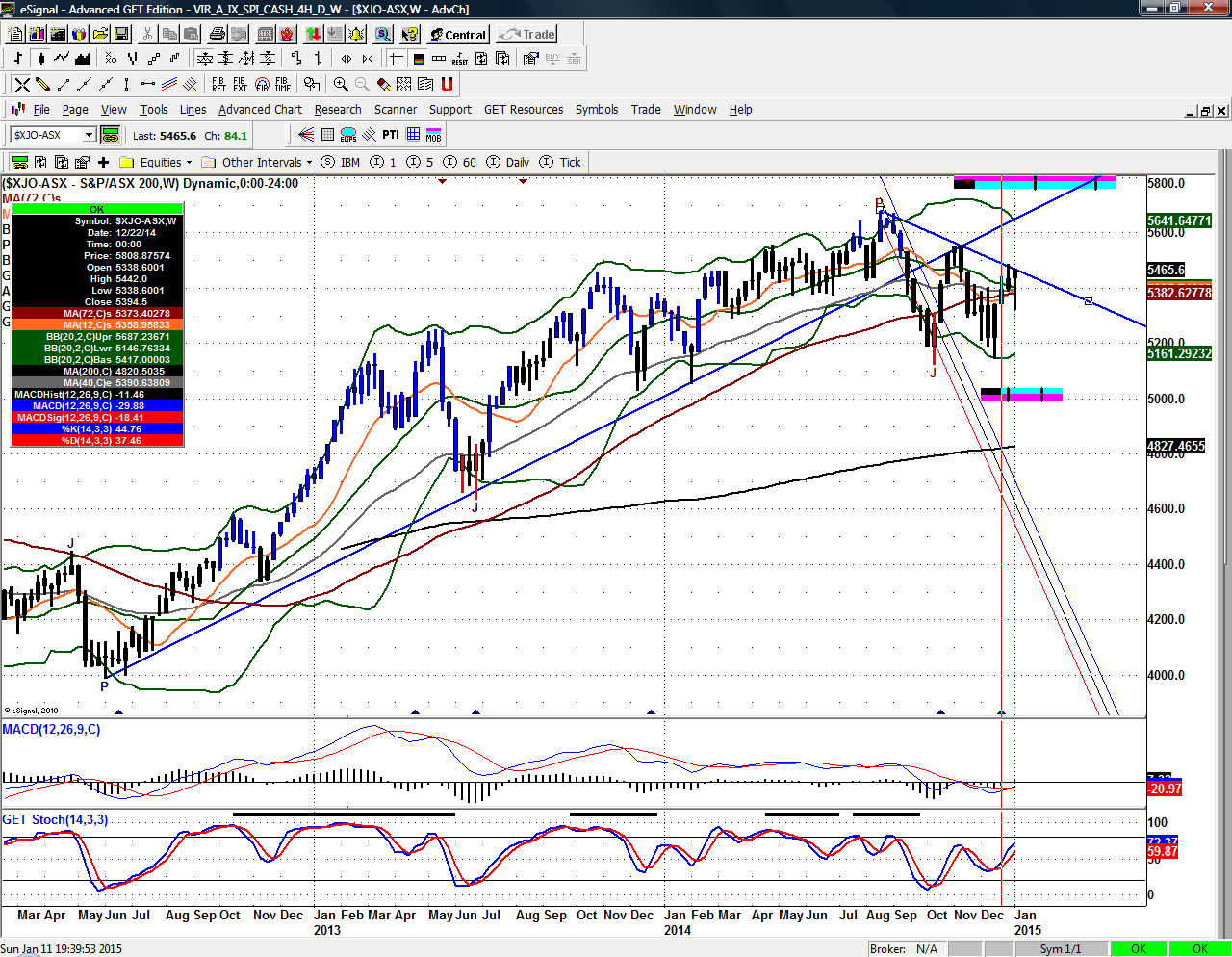Switch to the Daily interval button
The image size is (1232, 957).
pos(508,162)
